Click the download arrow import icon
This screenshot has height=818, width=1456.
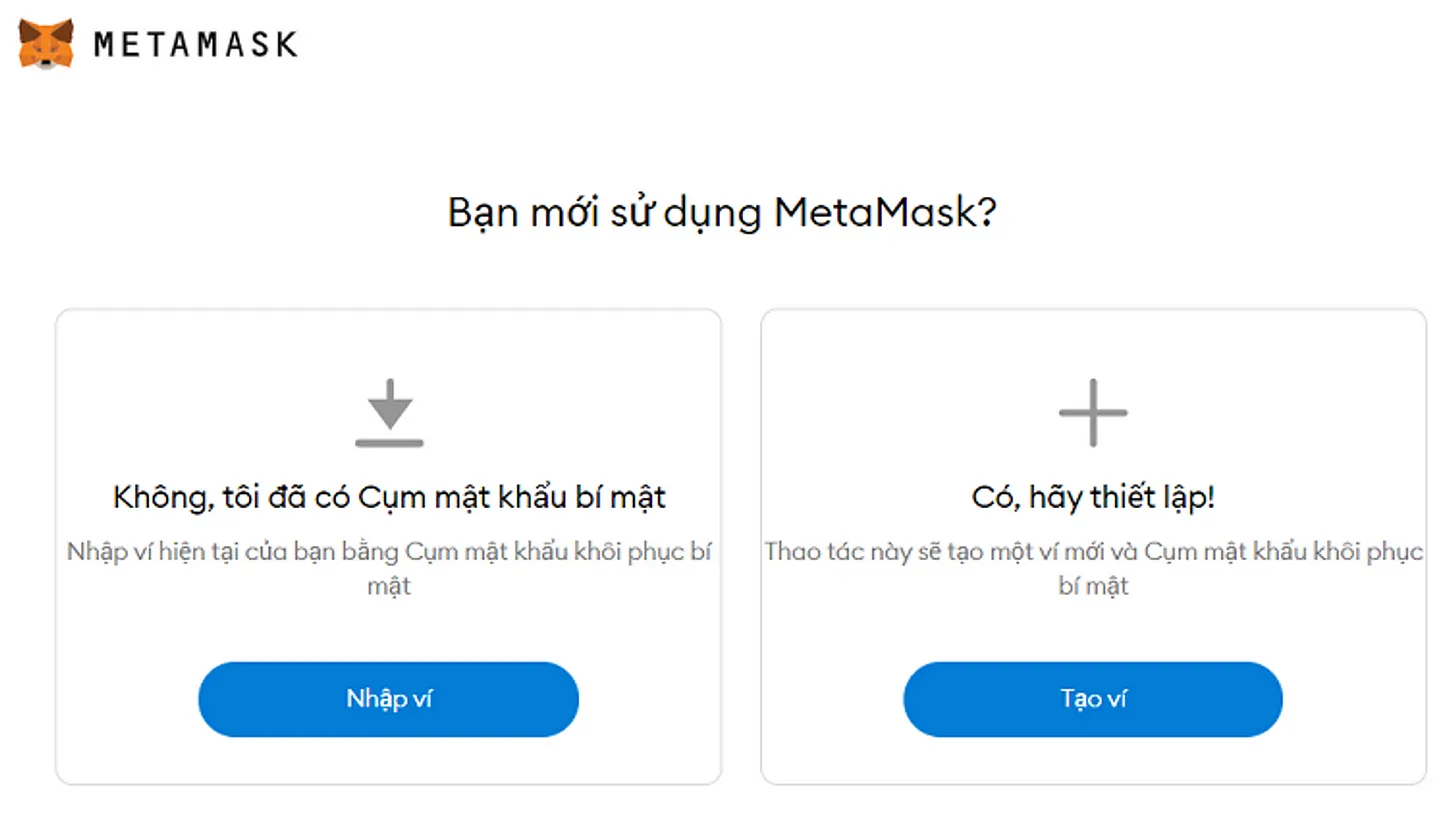point(389,404)
